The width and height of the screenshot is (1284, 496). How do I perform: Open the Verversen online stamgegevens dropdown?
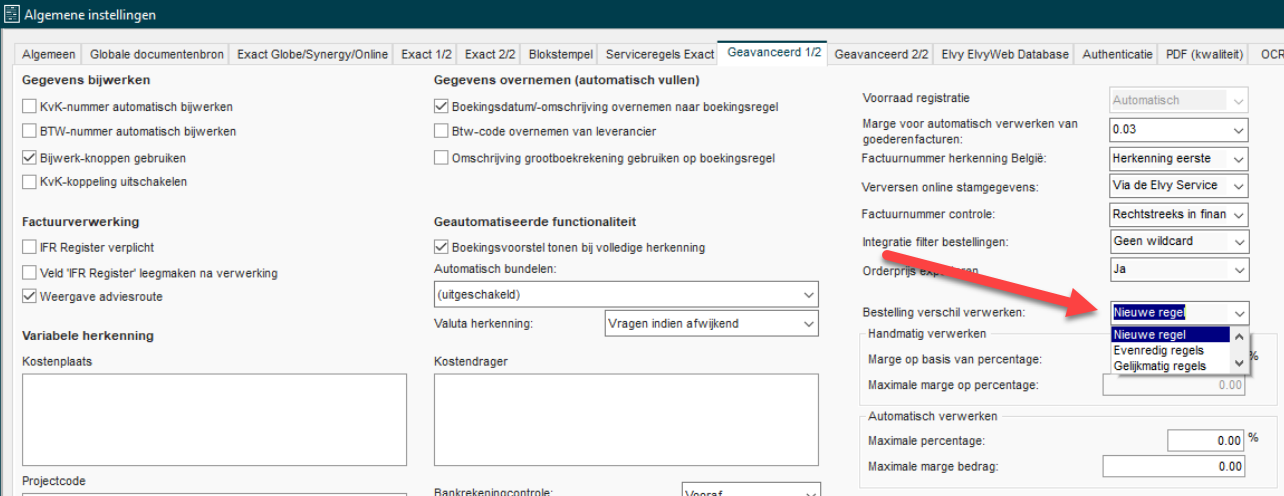[x=1239, y=186]
